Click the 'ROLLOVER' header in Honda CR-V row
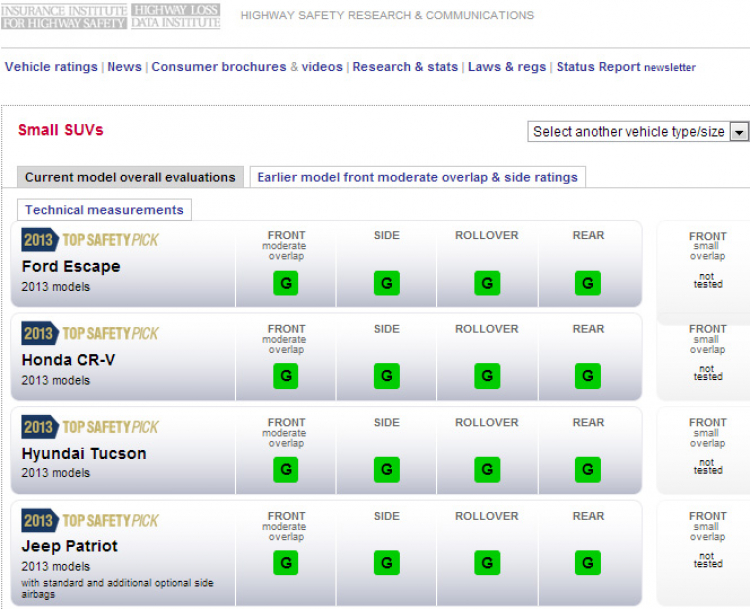The image size is (750, 609). click(x=486, y=329)
